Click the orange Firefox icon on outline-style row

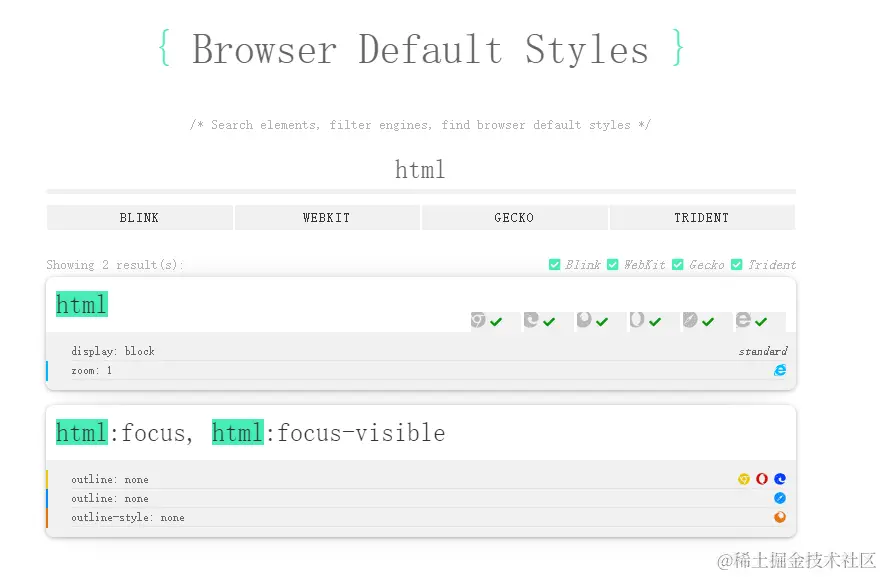click(780, 517)
